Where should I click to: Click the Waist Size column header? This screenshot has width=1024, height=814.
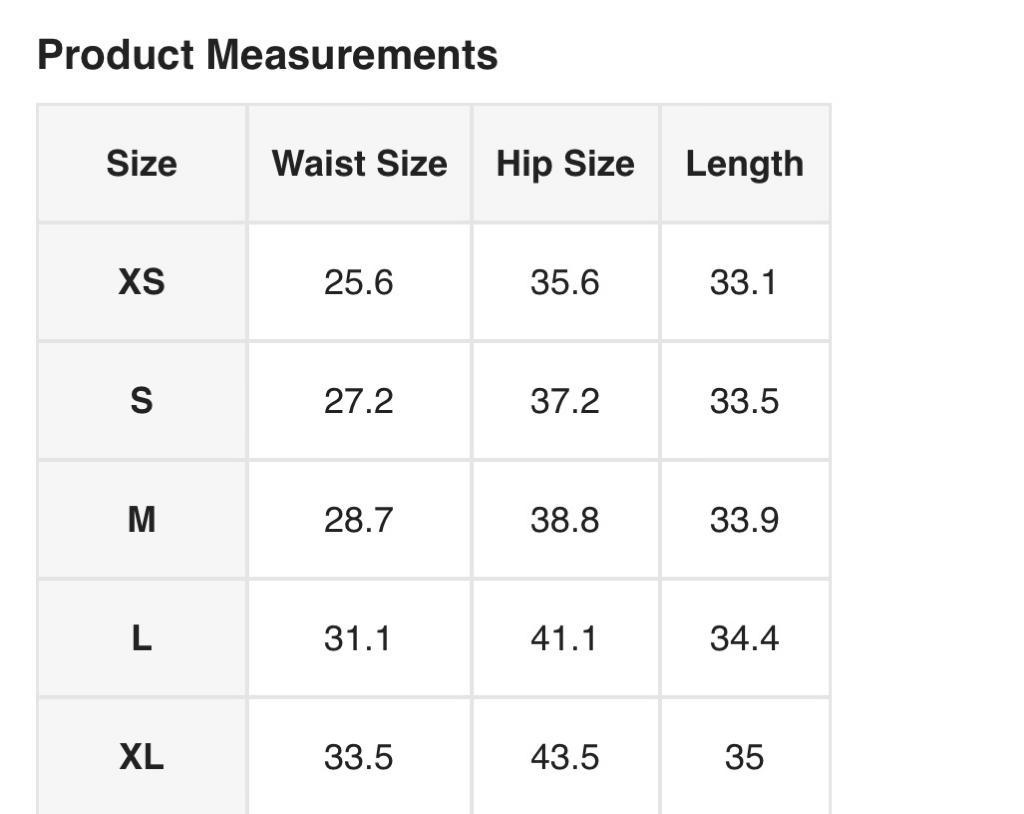[359, 163]
